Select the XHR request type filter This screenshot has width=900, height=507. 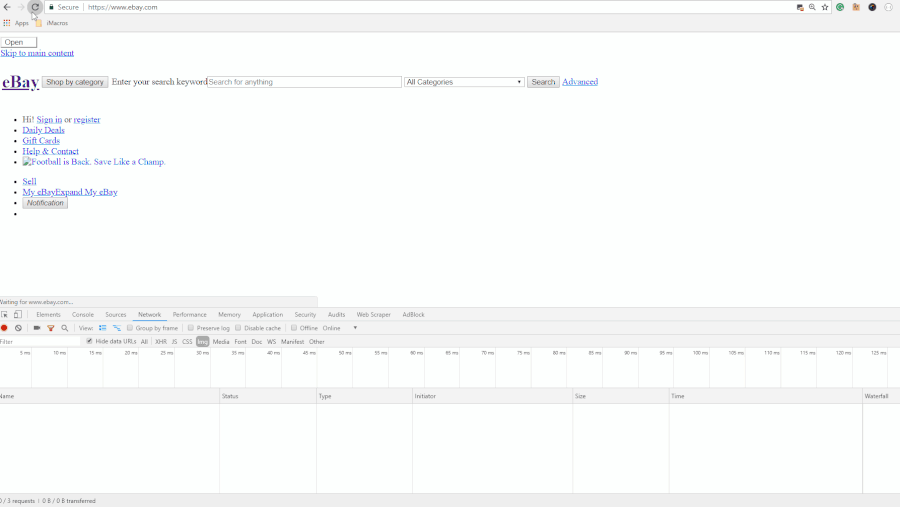pyautogui.click(x=161, y=342)
